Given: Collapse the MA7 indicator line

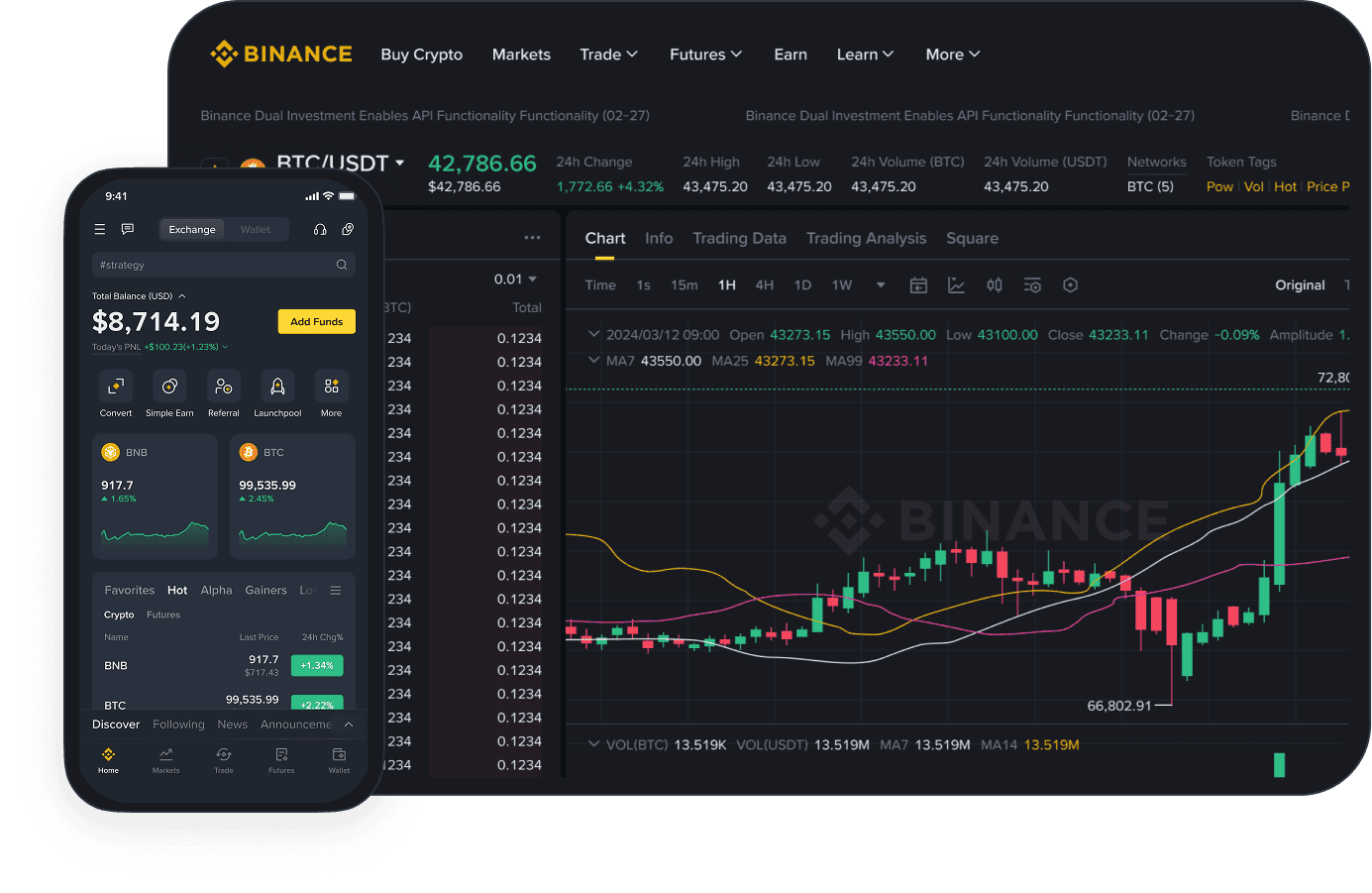Looking at the screenshot, I should tap(594, 360).
